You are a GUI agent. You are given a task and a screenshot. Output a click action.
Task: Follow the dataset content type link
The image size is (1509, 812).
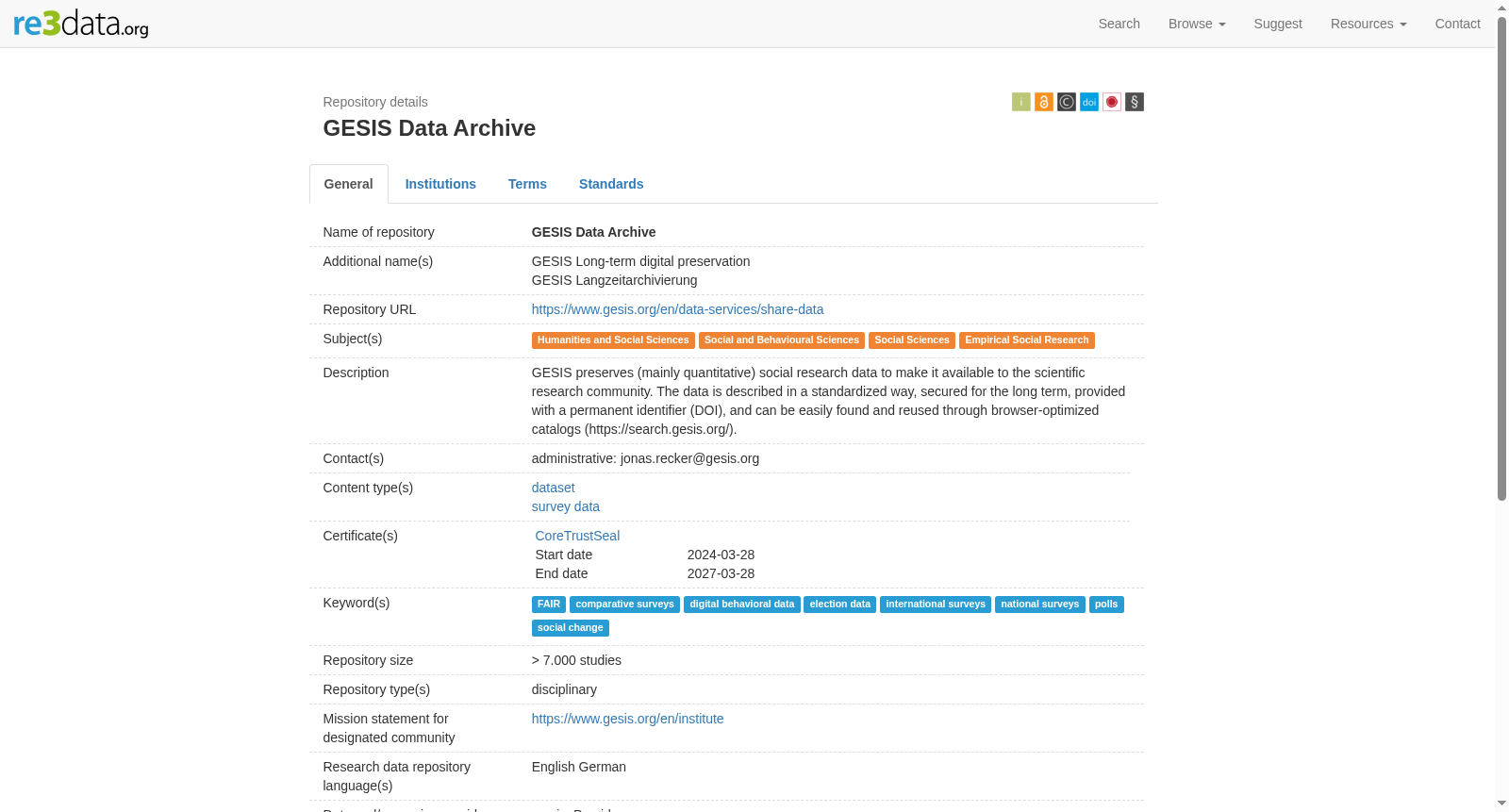tap(553, 488)
